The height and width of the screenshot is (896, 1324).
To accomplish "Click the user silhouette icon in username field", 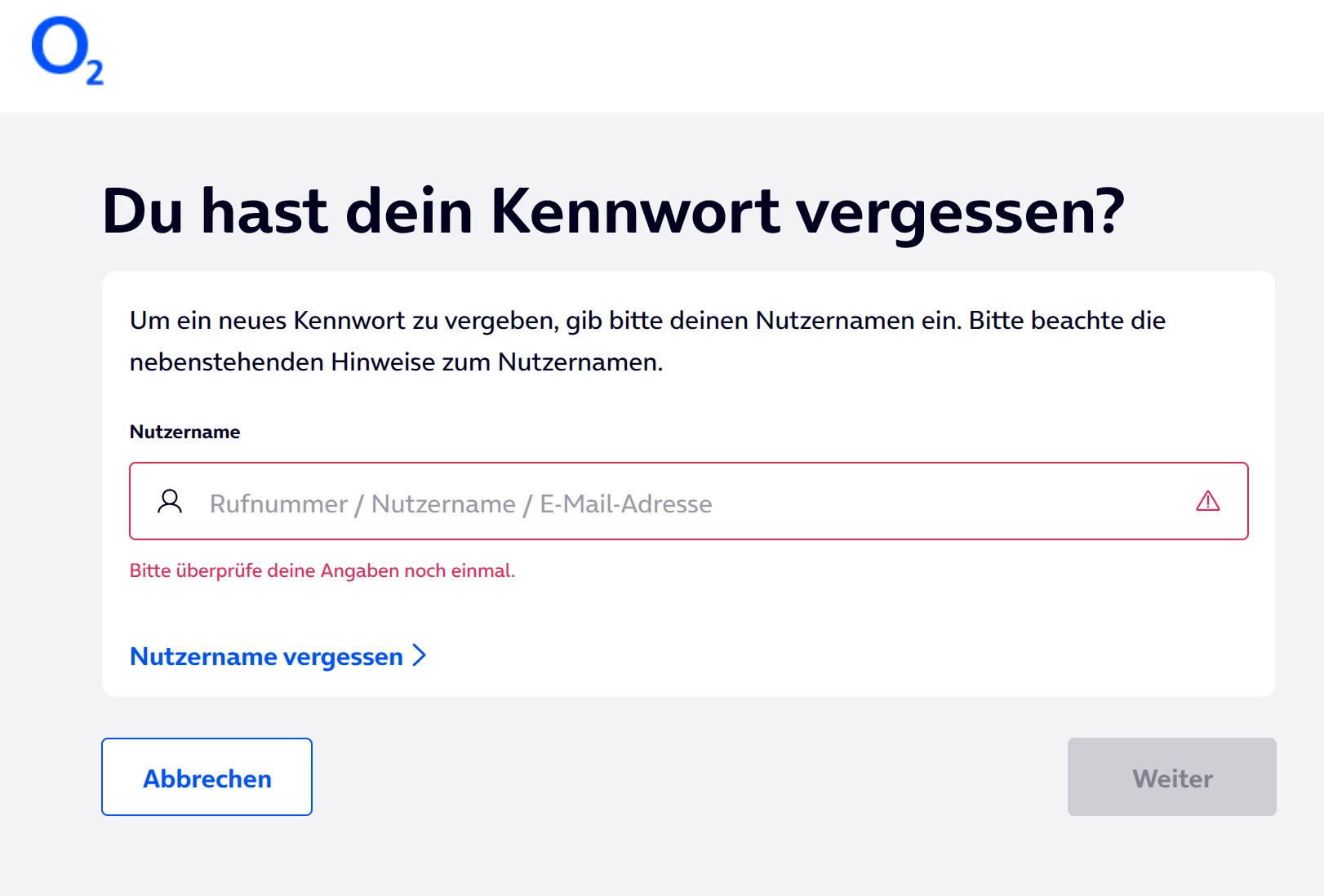I will (170, 501).
